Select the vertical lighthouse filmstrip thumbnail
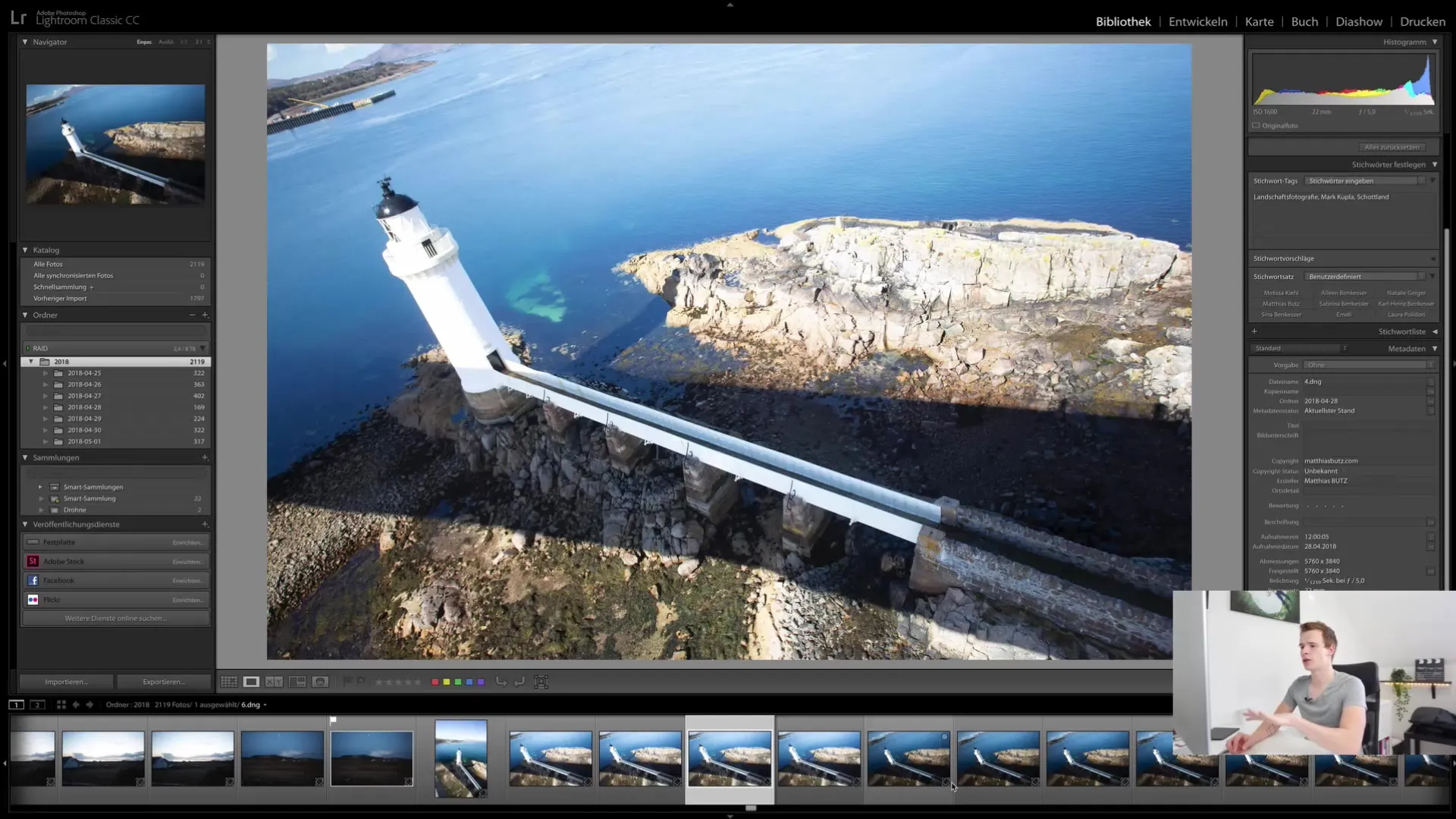Screen dimensions: 1456x819 (x=461, y=758)
